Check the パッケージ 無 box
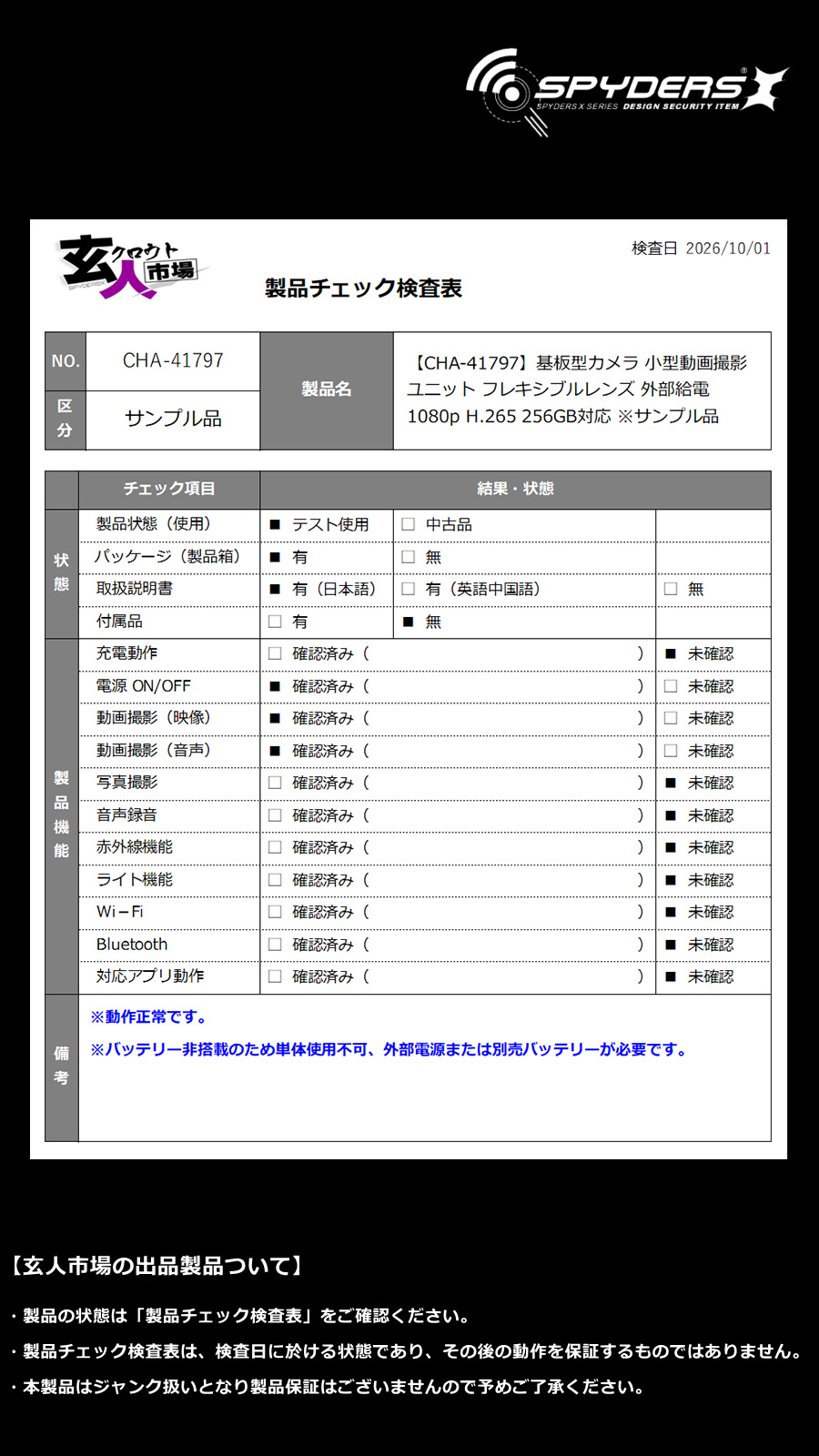819x1456 pixels. 408,557
